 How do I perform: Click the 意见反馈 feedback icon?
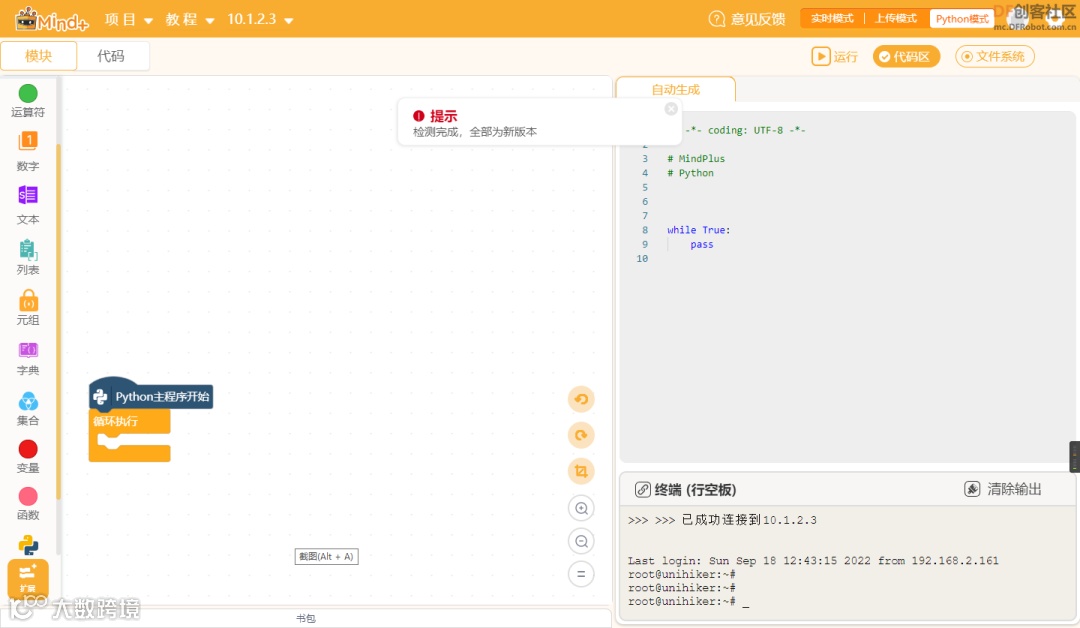(716, 19)
